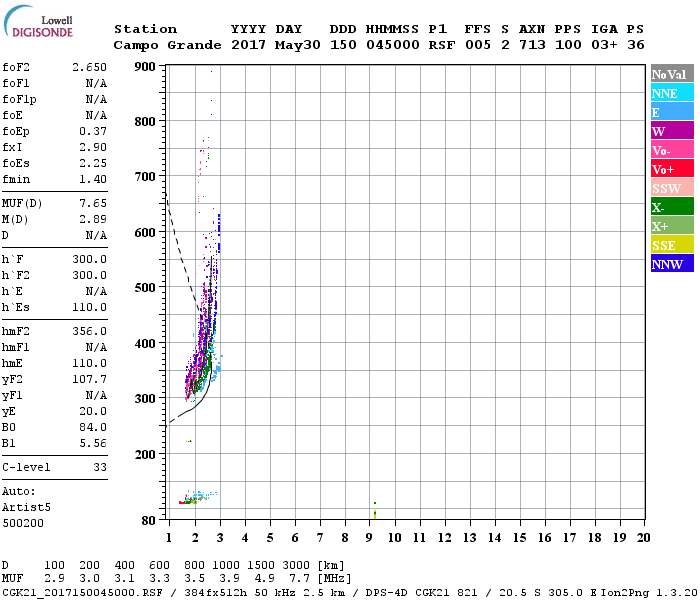700x600 pixels.
Task: Click the light green X+ legend entry
Action: pyautogui.click(x=672, y=226)
